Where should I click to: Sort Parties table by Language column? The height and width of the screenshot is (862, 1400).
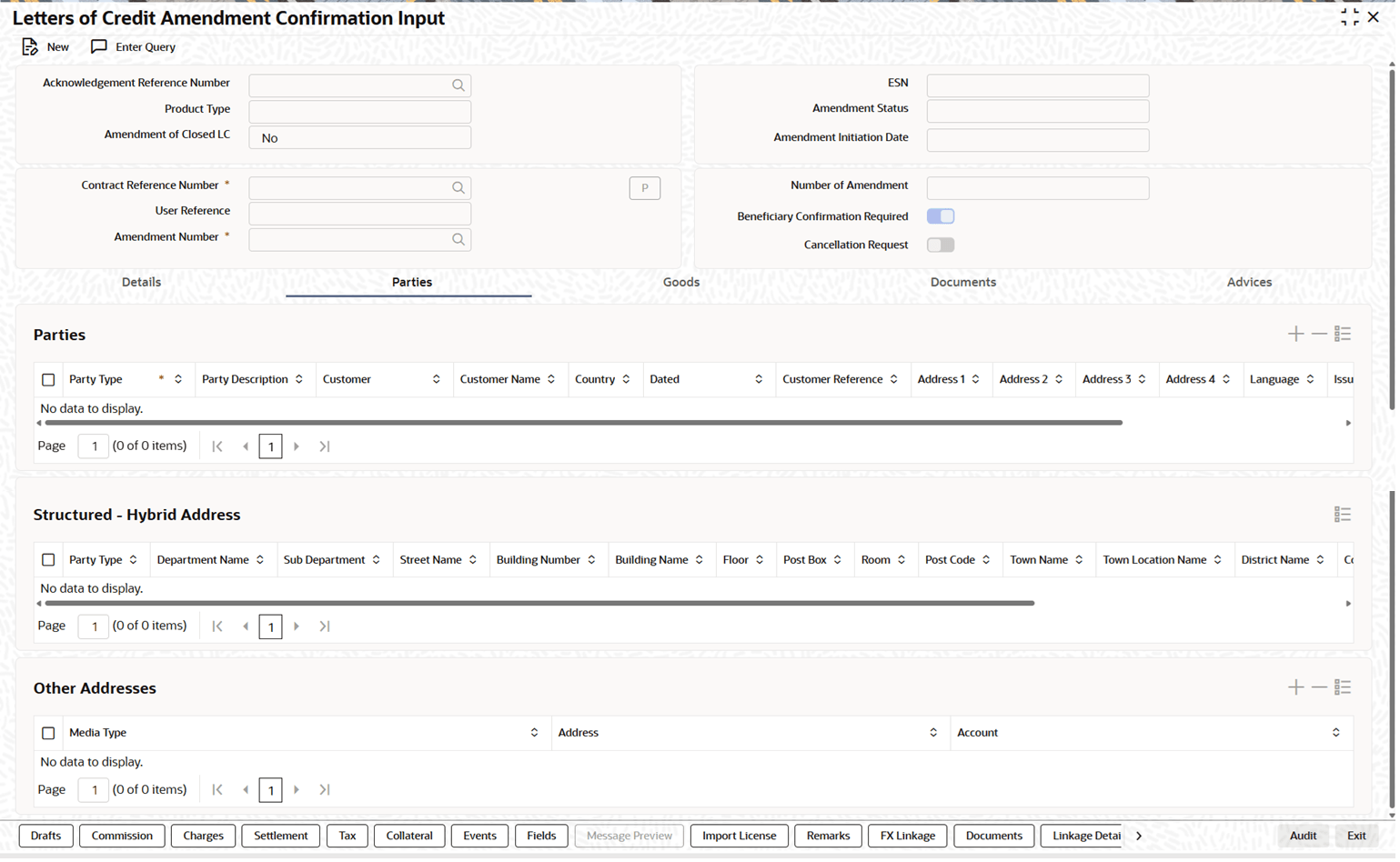(x=1311, y=379)
